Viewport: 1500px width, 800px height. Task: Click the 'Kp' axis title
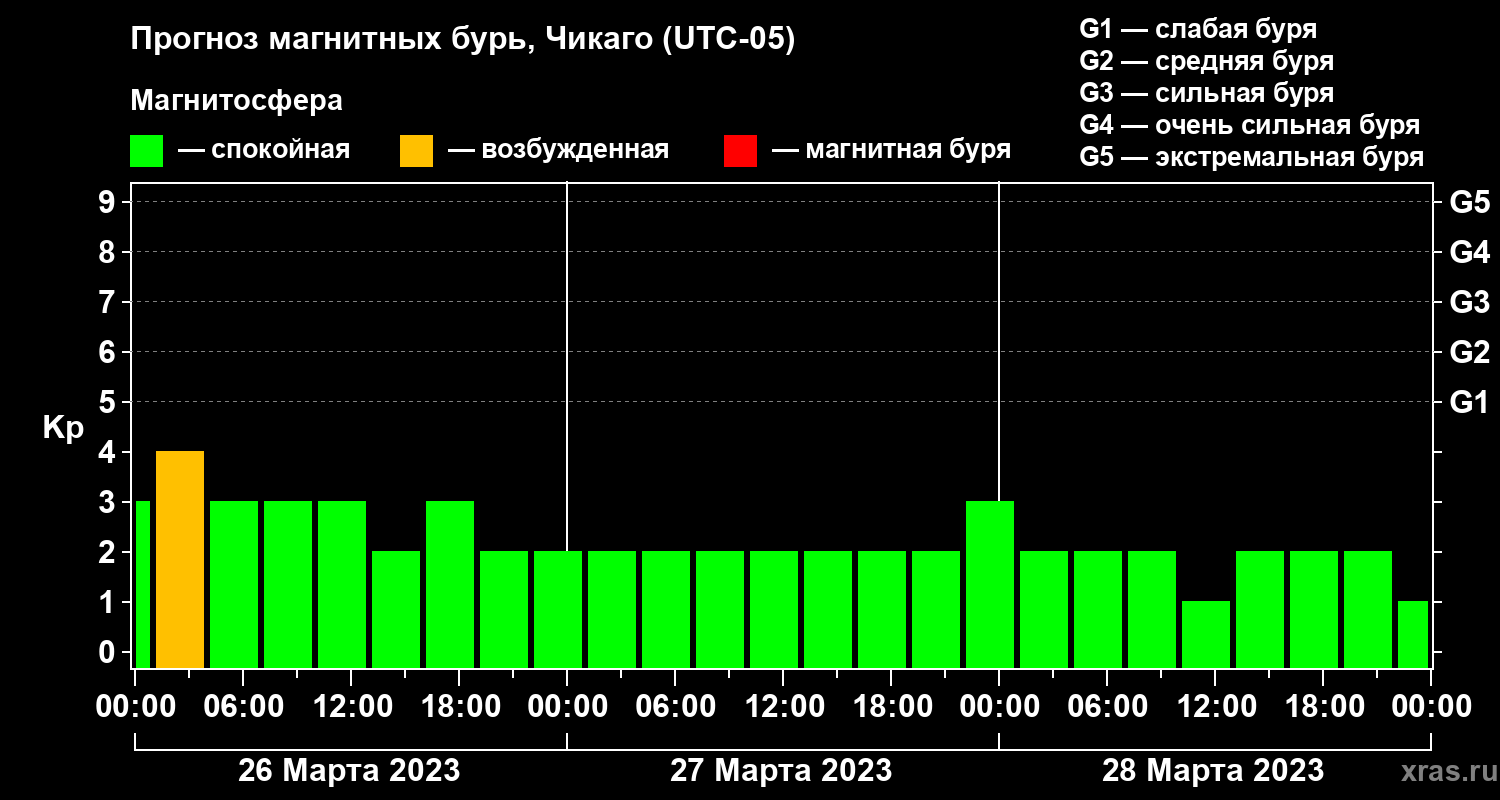click(x=63, y=427)
